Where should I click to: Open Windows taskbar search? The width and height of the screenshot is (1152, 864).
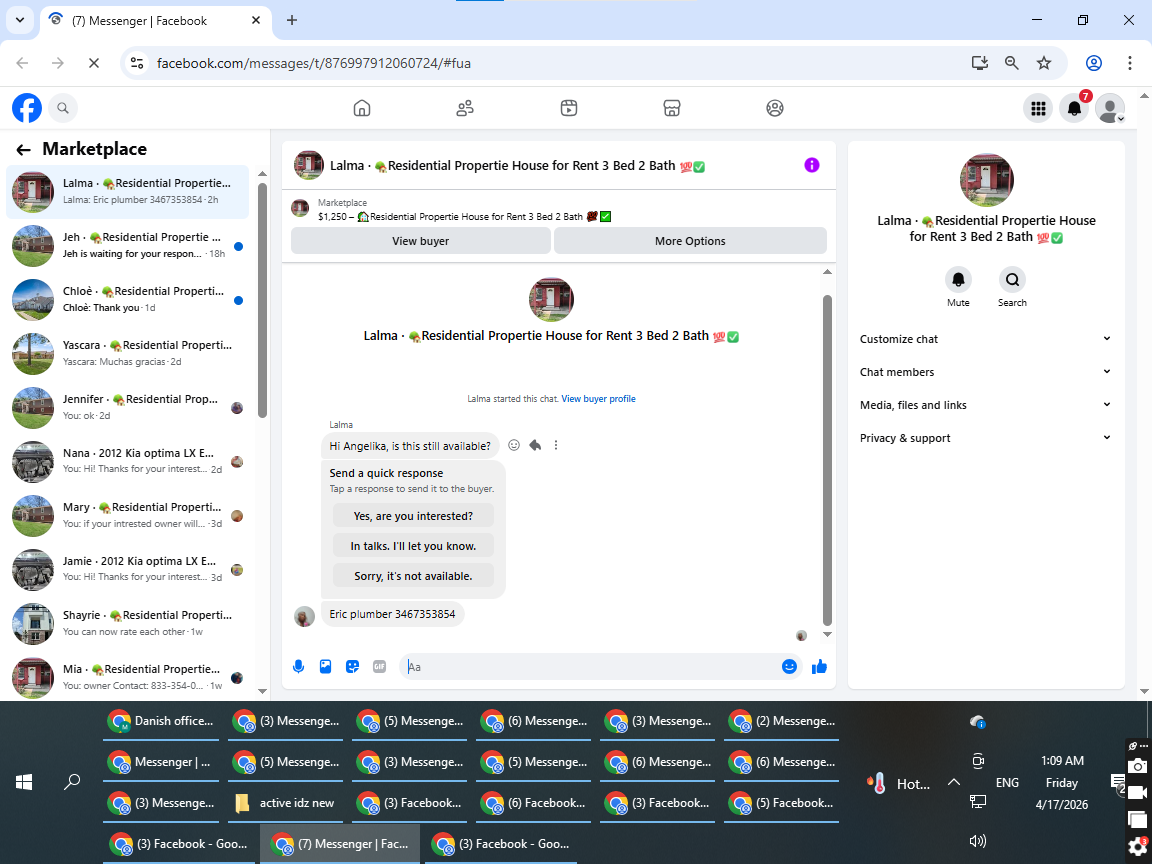click(72, 782)
